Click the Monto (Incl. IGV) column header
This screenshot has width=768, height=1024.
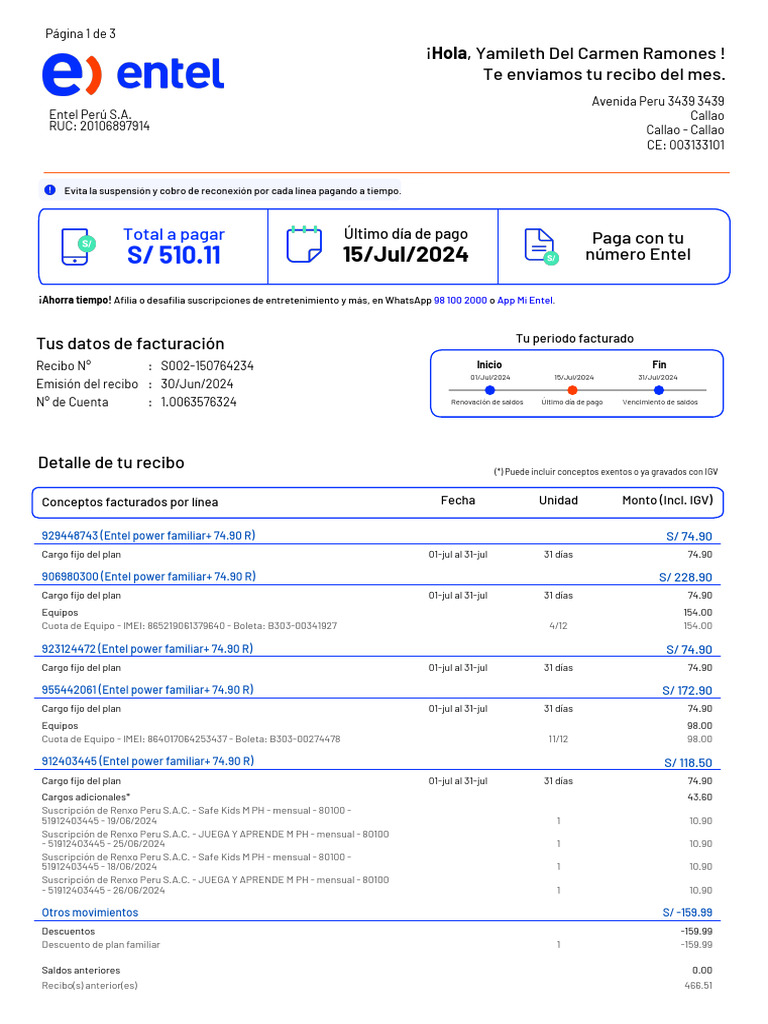click(x=667, y=500)
